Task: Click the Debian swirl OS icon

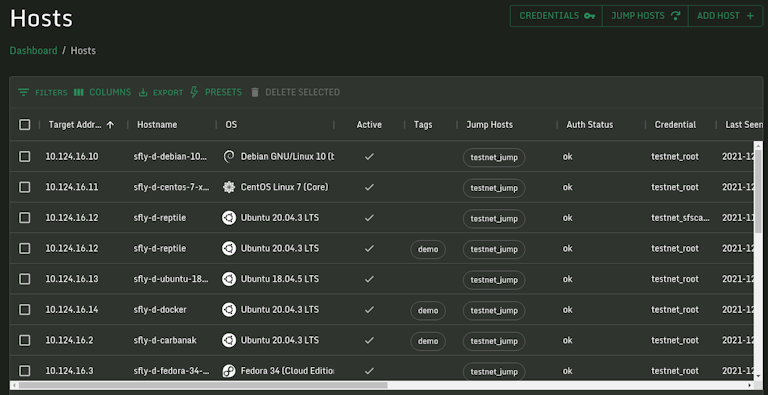Action: [229, 156]
